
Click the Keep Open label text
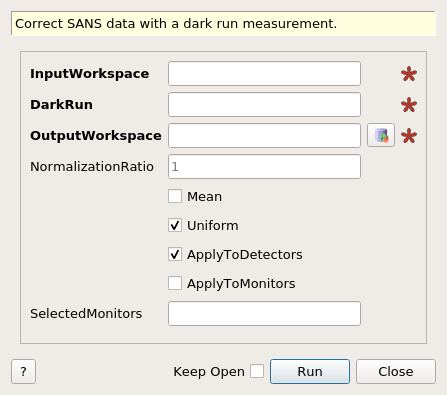click(209, 372)
